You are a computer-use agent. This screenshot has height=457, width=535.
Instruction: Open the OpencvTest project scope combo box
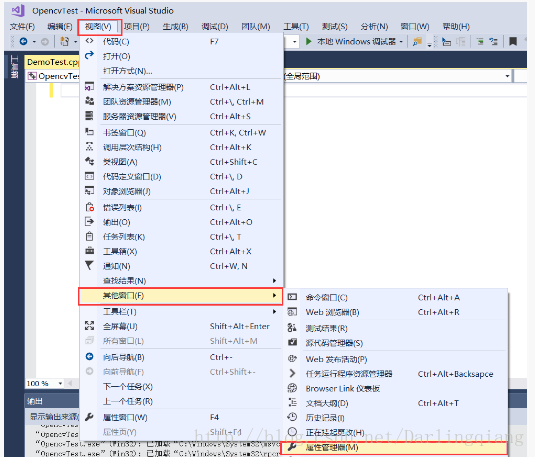click(53, 76)
